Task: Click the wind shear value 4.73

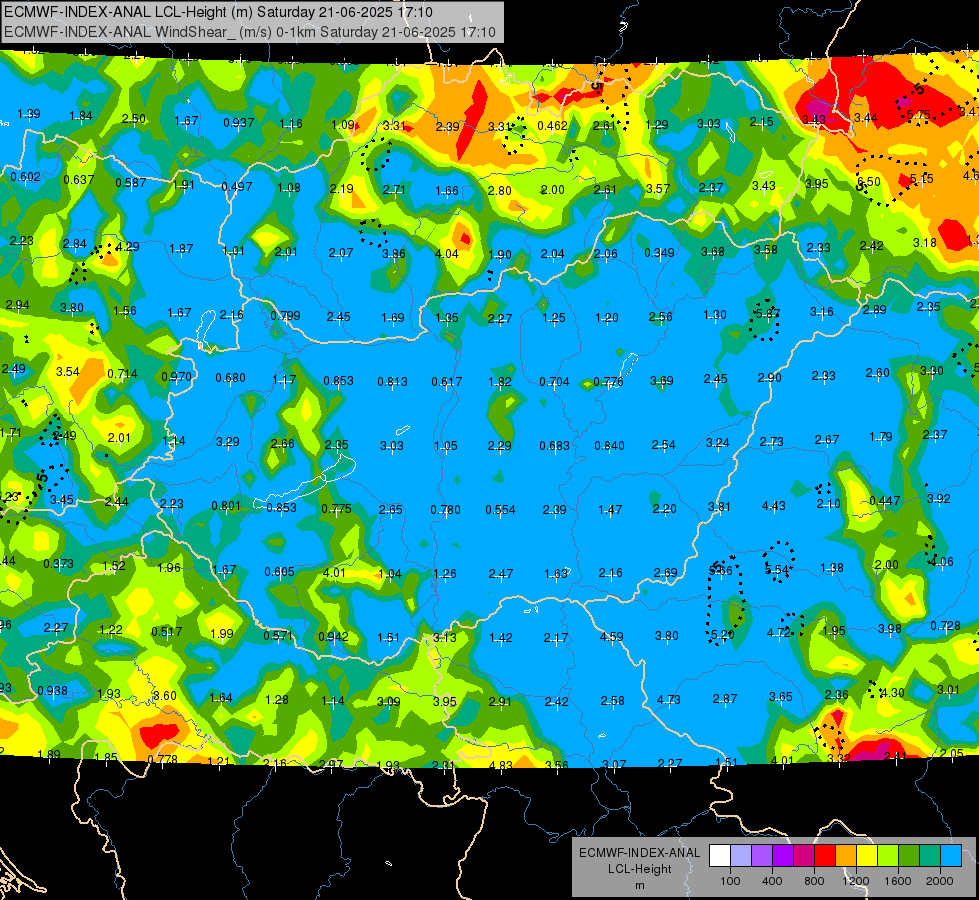Action: tap(668, 700)
